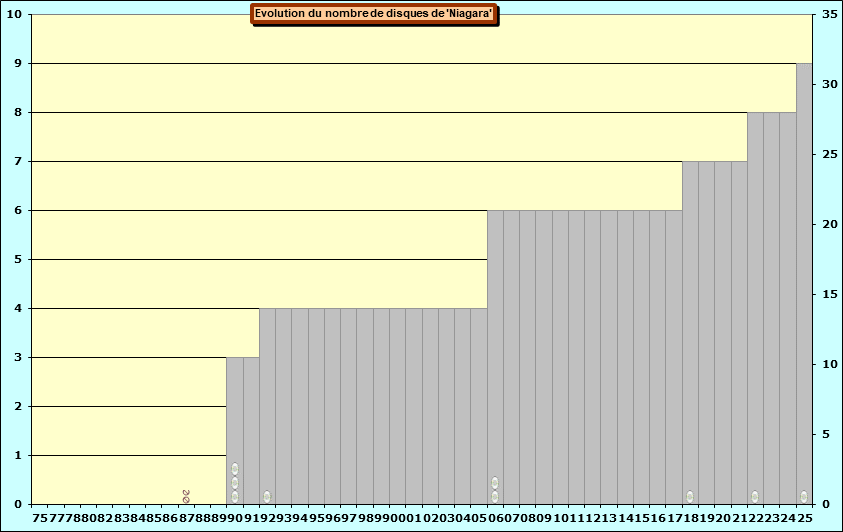Click the value 0 on the right axis
The width and height of the screenshot is (843, 532).
[826, 504]
